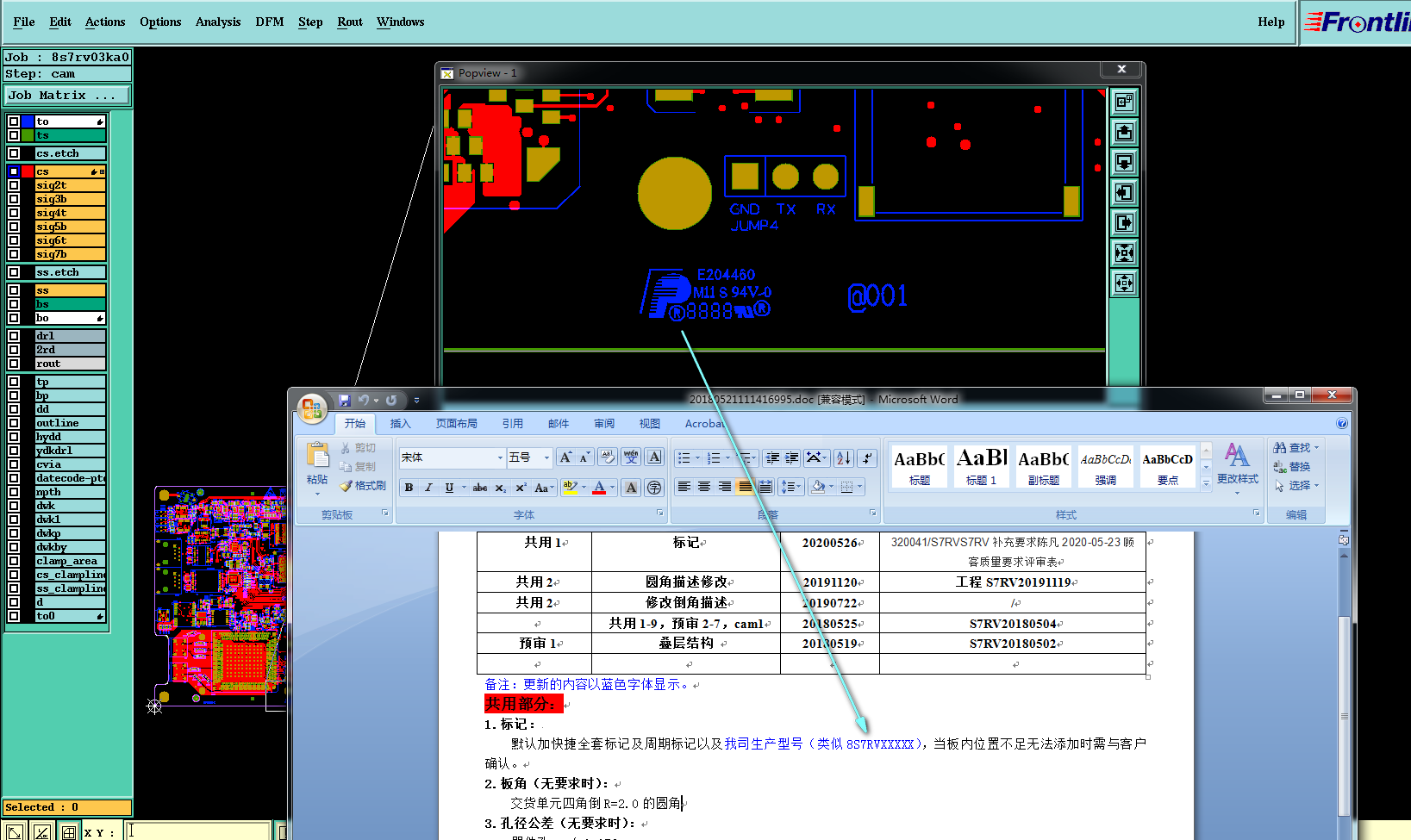Toggle visibility box of layer rout
1411x840 pixels.
pyautogui.click(x=14, y=364)
